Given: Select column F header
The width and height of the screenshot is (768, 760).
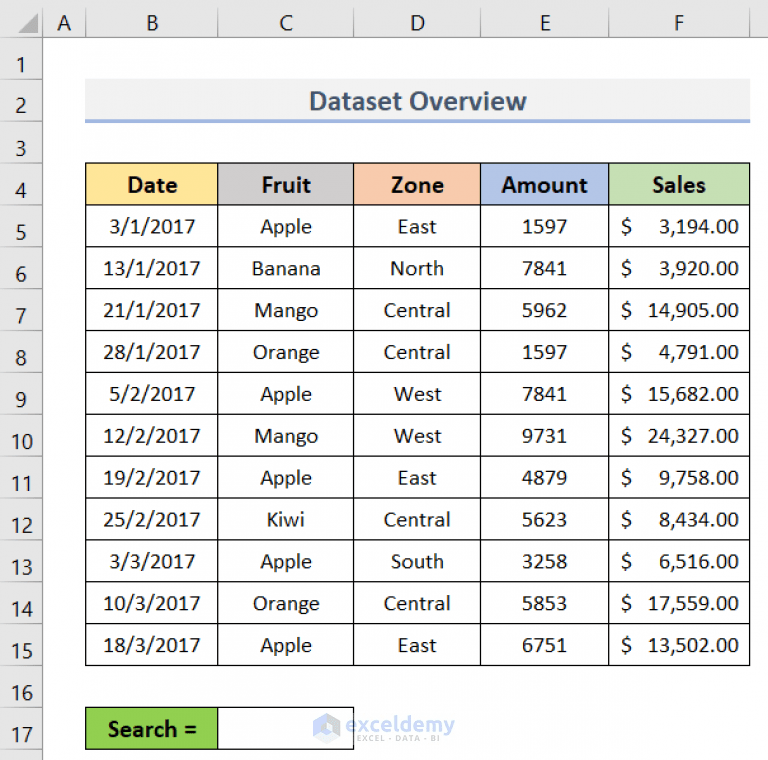Looking at the screenshot, I should 679,23.
